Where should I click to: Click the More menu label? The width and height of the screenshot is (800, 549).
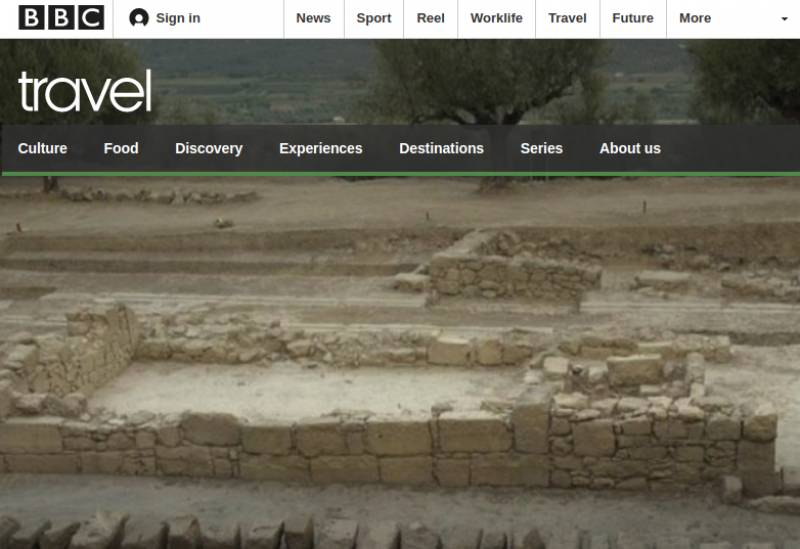[695, 18]
